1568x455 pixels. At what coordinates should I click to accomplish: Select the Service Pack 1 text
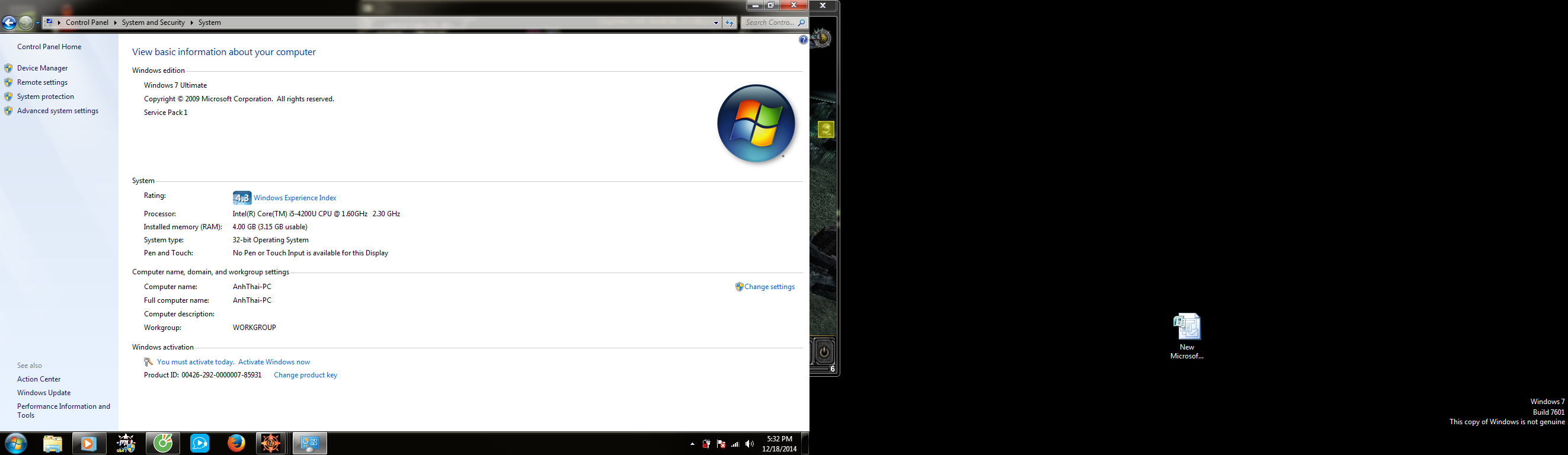click(x=165, y=113)
